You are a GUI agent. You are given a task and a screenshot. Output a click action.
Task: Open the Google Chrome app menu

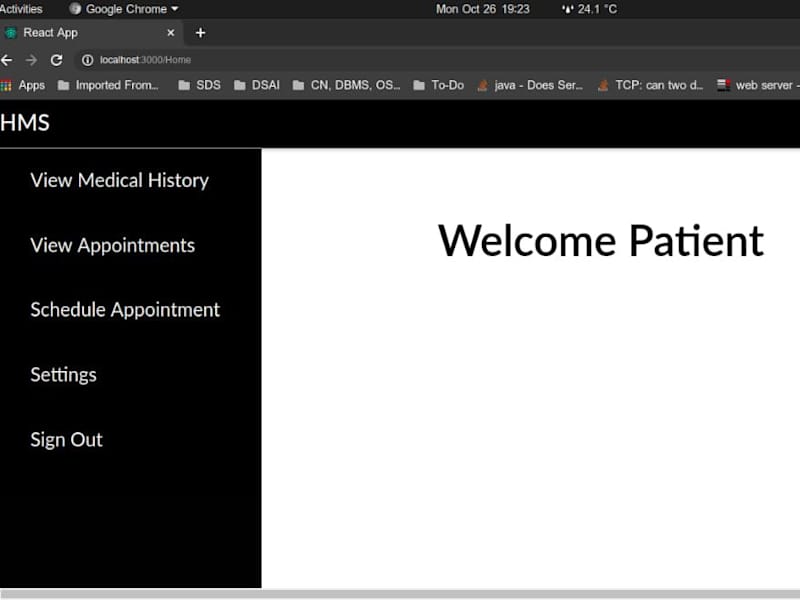[123, 9]
